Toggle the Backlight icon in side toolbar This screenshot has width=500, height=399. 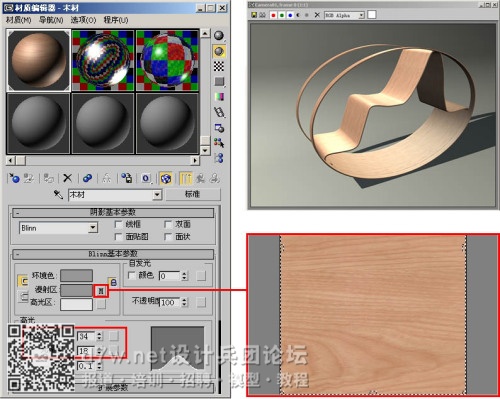pyautogui.click(x=219, y=51)
